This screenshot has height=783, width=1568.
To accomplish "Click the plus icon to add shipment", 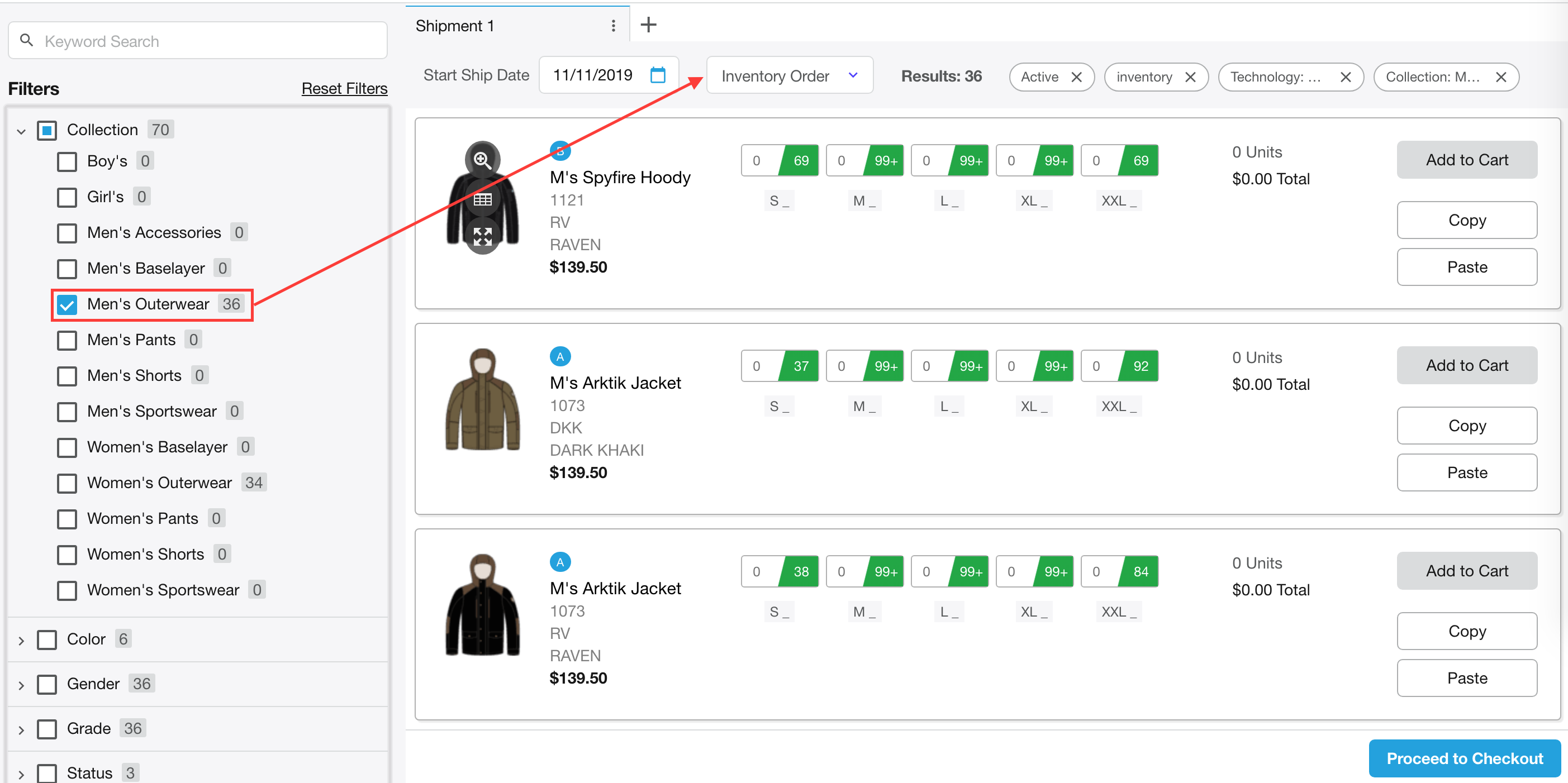I will tap(648, 25).
